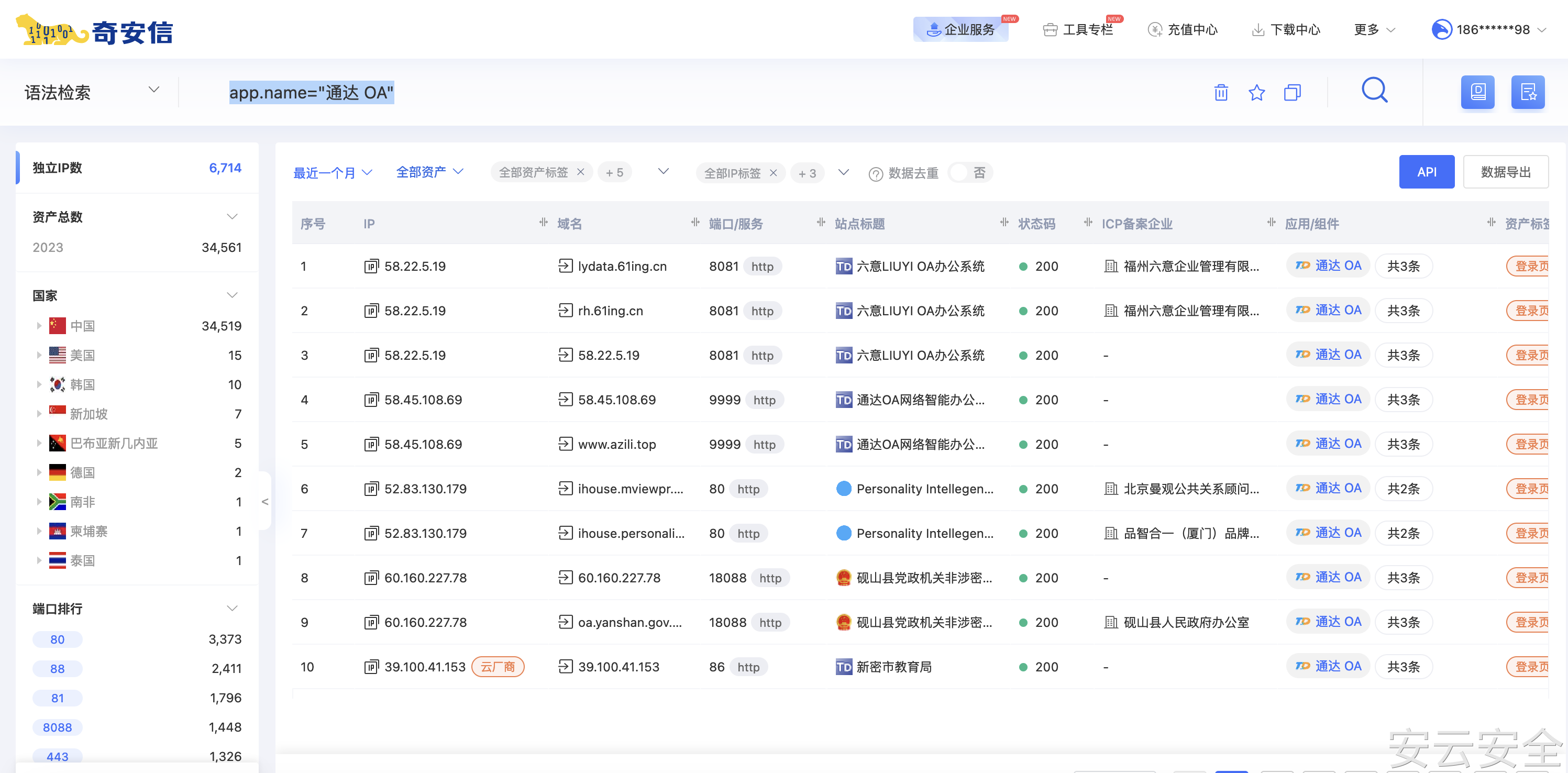The width and height of the screenshot is (1568, 773).
Task: Expand the 美国 country tree node
Action: point(39,355)
